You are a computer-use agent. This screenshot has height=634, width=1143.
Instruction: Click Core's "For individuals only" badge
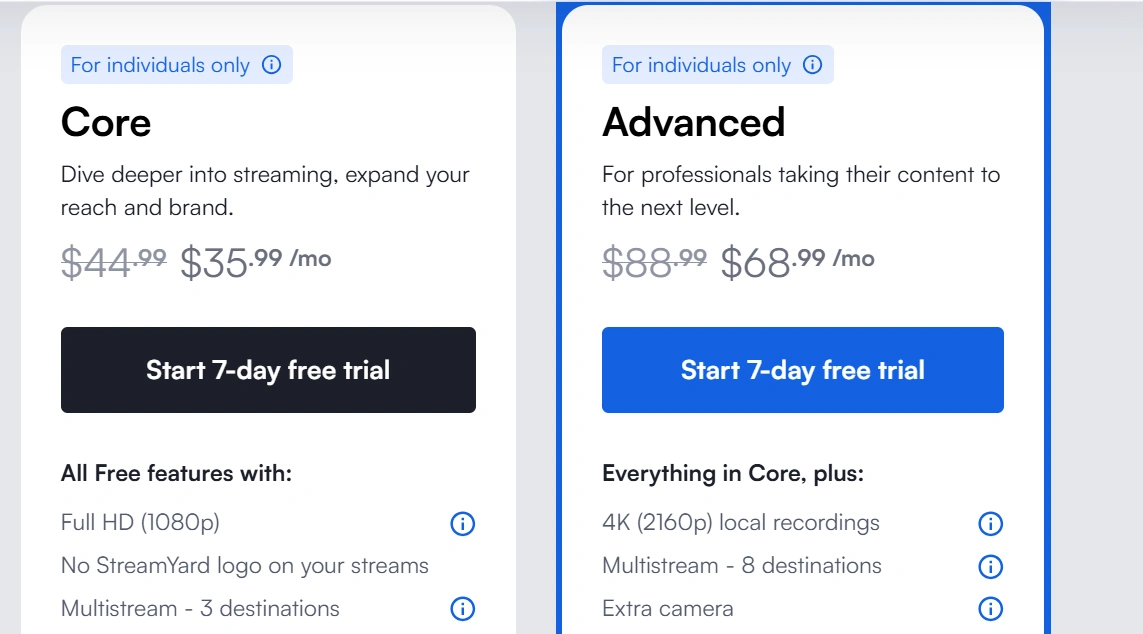(160, 65)
